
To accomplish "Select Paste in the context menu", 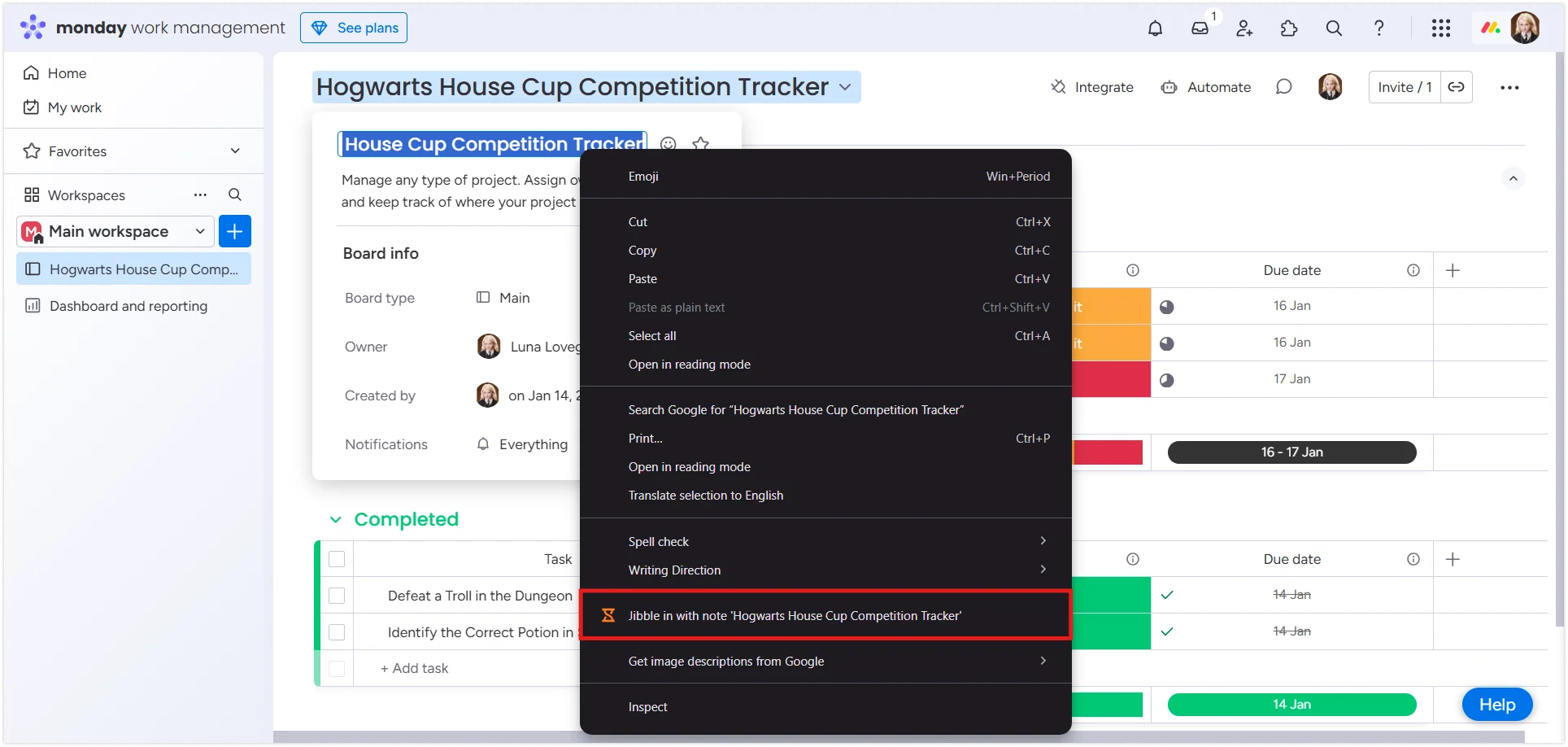I will [x=825, y=278].
